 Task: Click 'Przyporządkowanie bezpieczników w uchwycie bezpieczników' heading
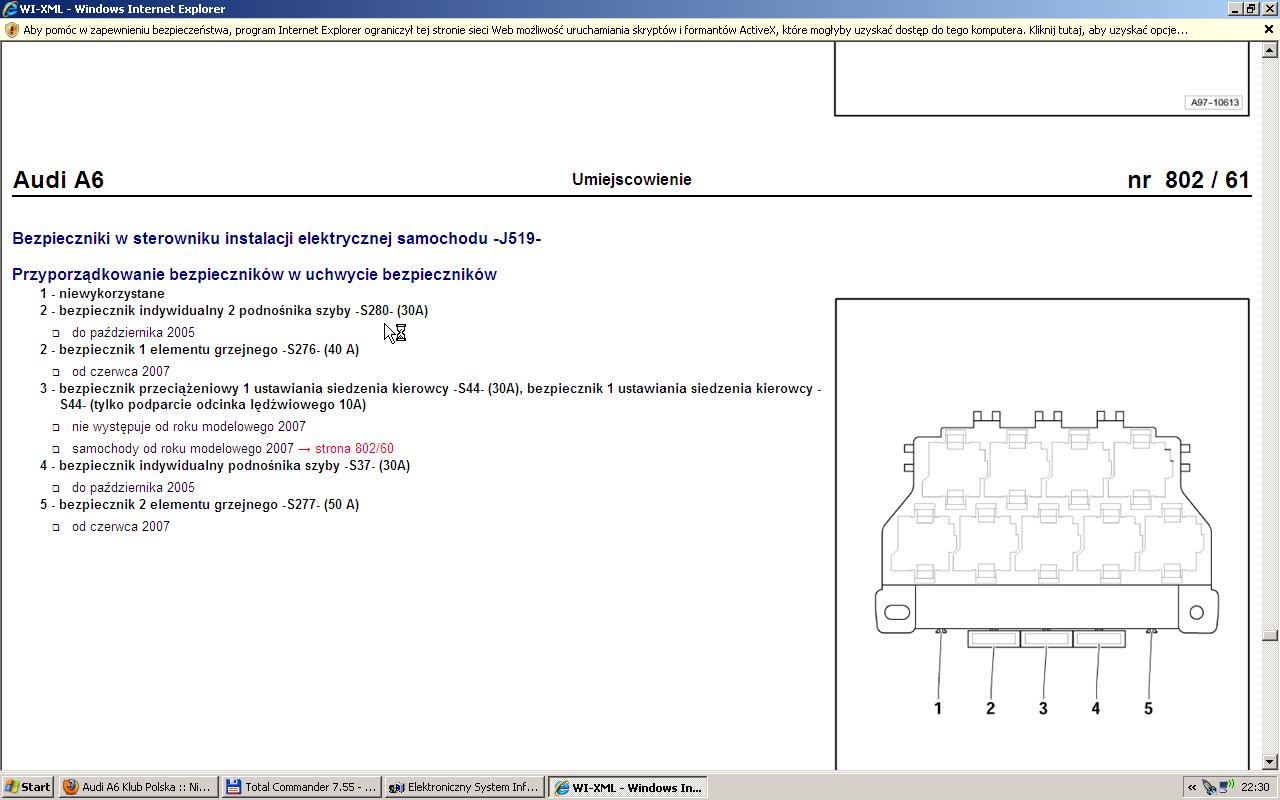point(255,275)
